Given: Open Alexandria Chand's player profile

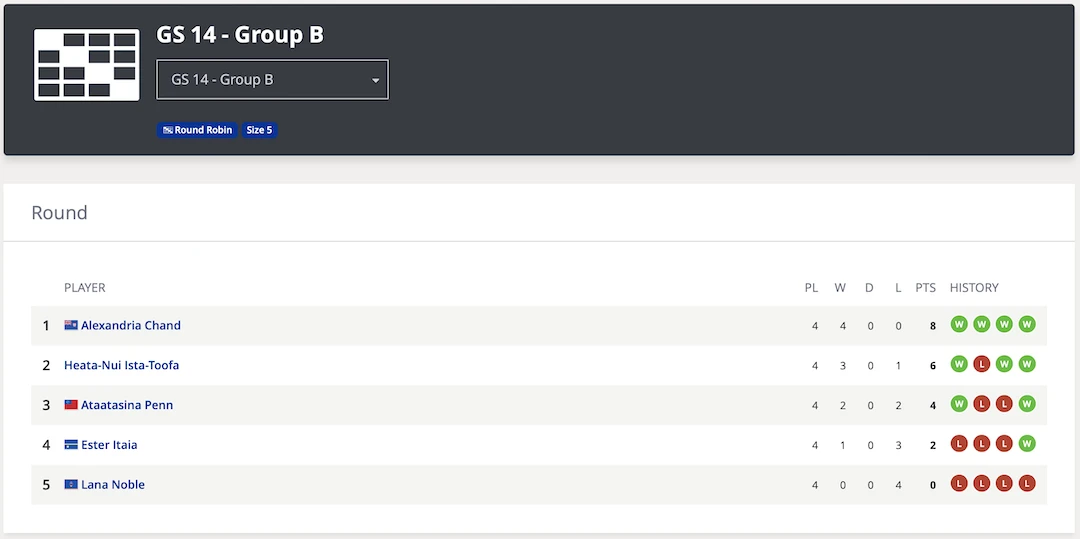Looking at the screenshot, I should pos(131,326).
